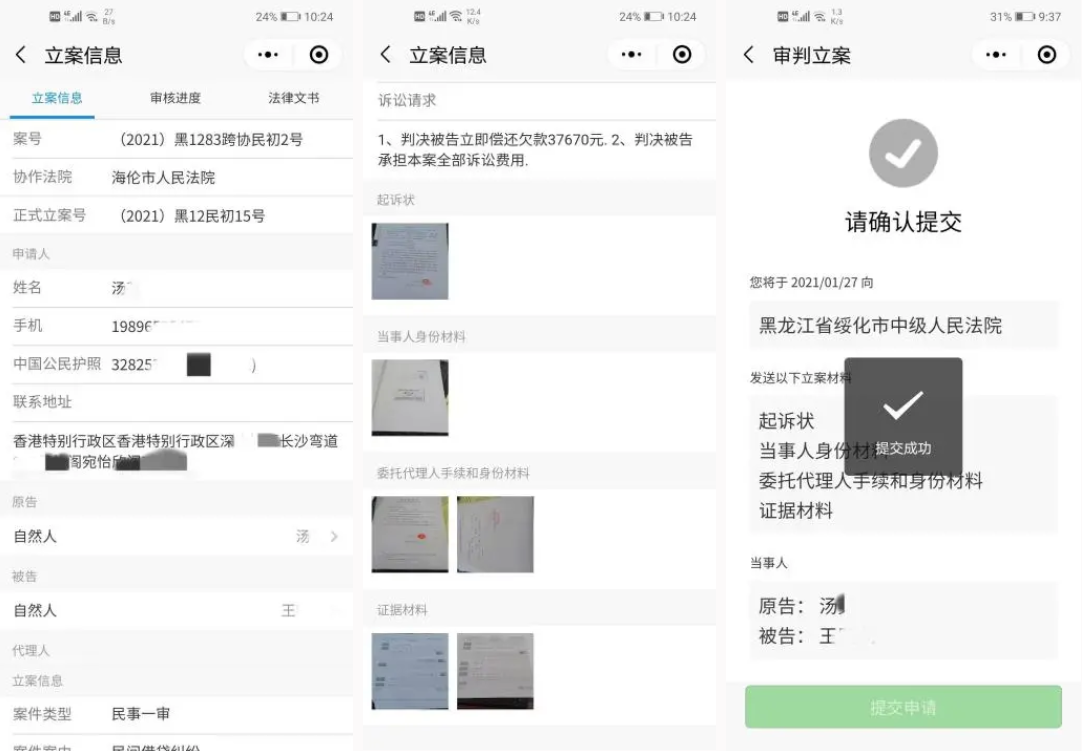
Task: Tap the 9:37 clock on the right screen
Action: click(x=1050, y=17)
